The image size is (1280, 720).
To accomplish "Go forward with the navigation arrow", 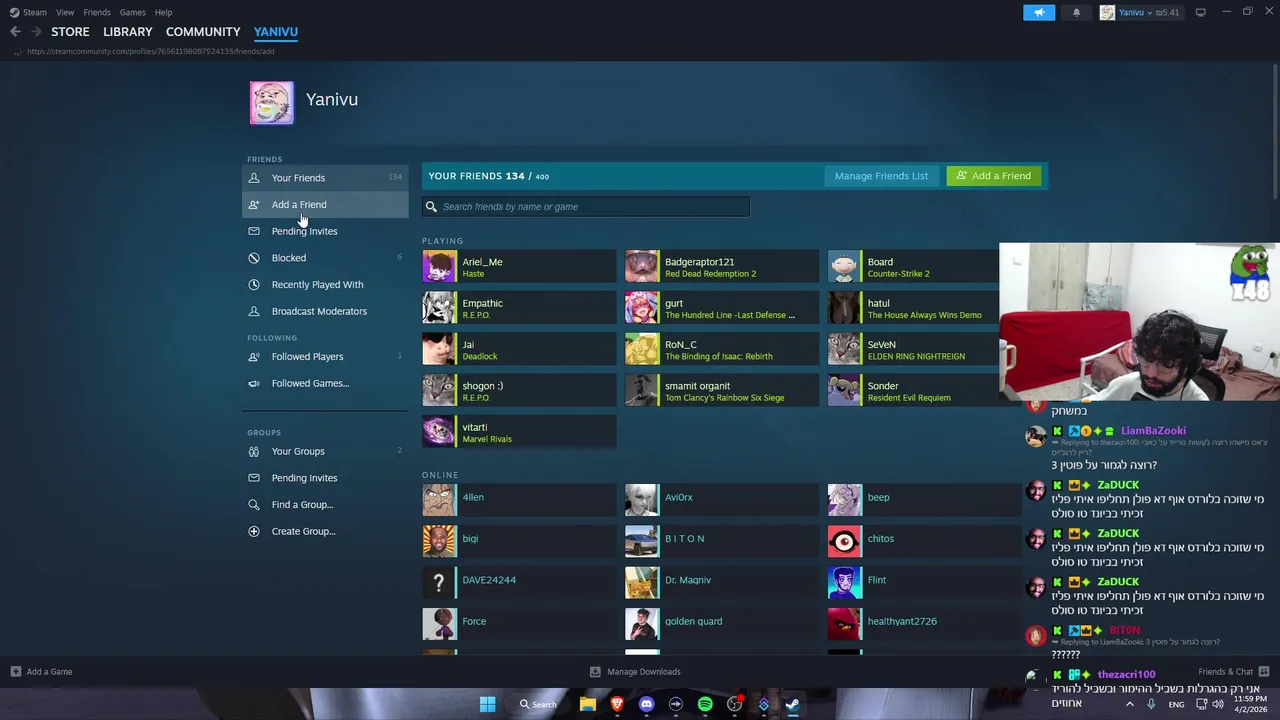I will pos(36,32).
